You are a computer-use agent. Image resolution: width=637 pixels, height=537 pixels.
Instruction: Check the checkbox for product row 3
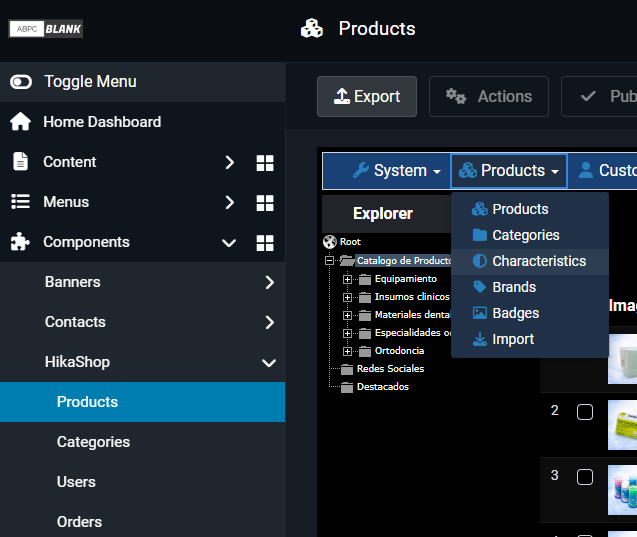(x=585, y=476)
